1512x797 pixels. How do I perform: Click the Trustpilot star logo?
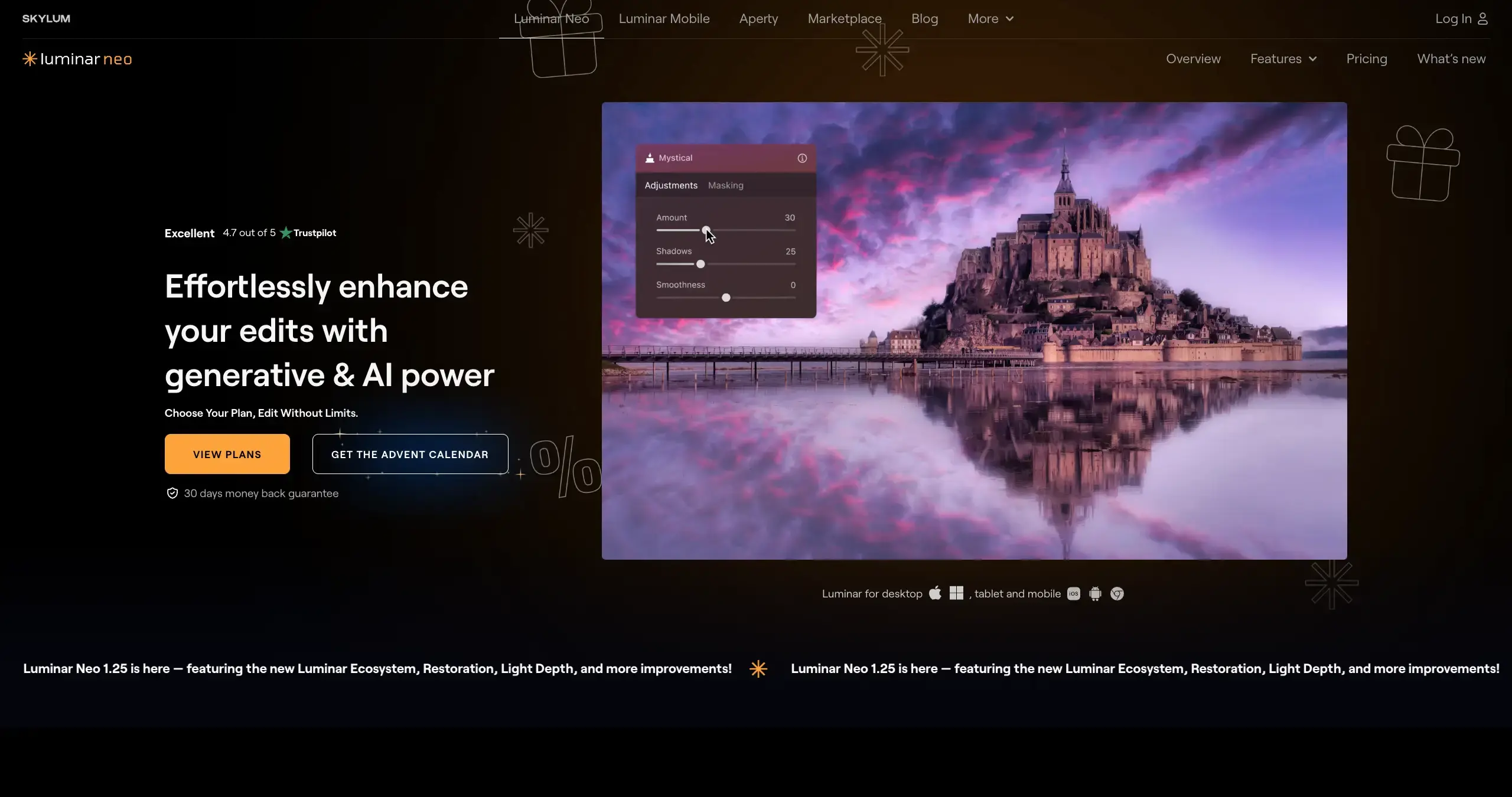point(286,233)
